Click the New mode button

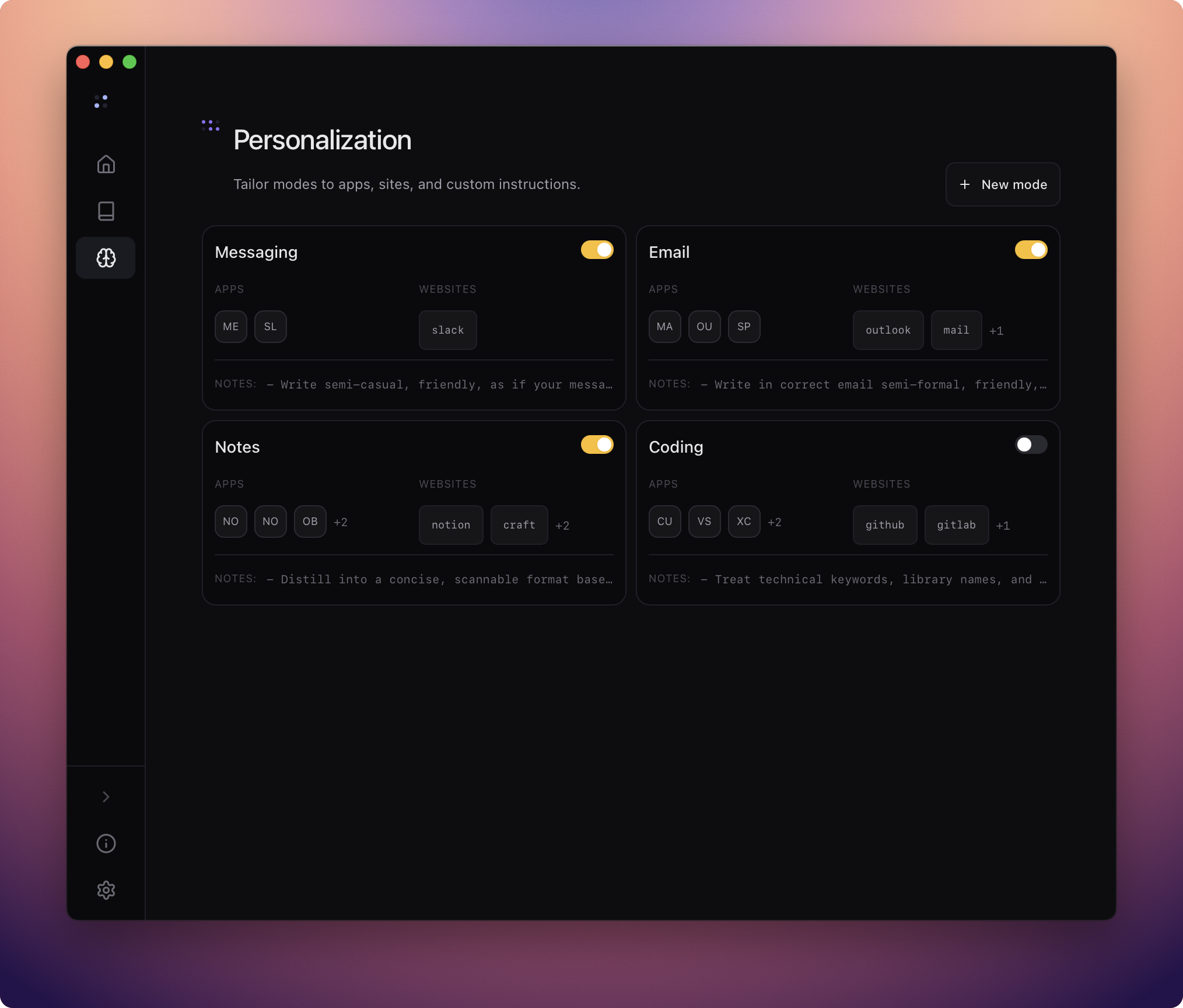point(1002,184)
